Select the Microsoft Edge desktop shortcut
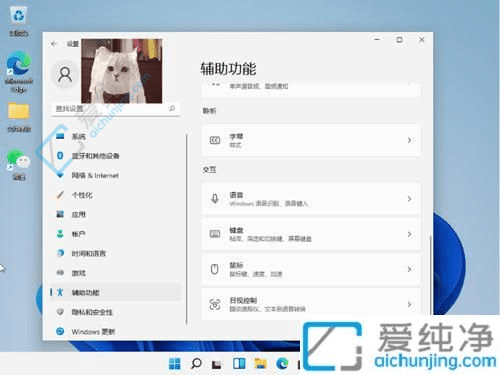500x375 pixels. (19, 72)
